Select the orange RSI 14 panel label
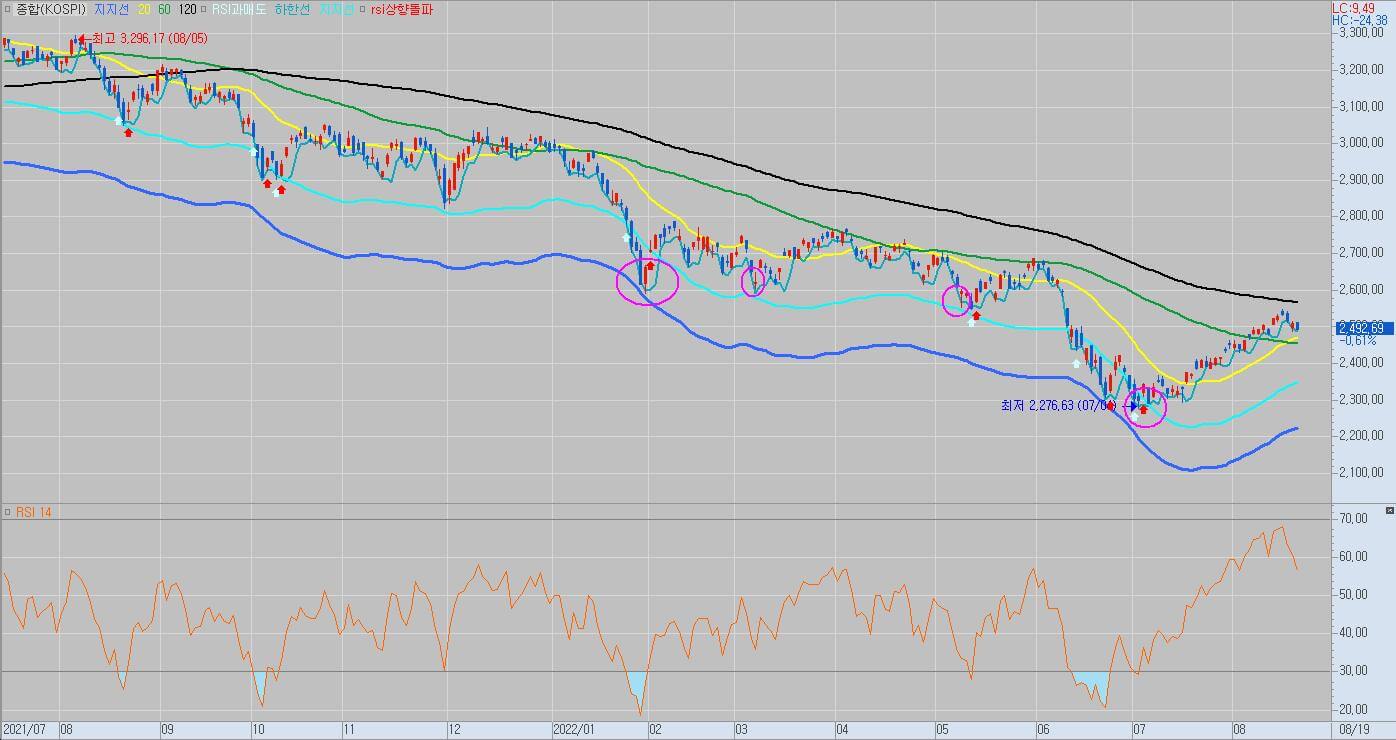 [33, 512]
